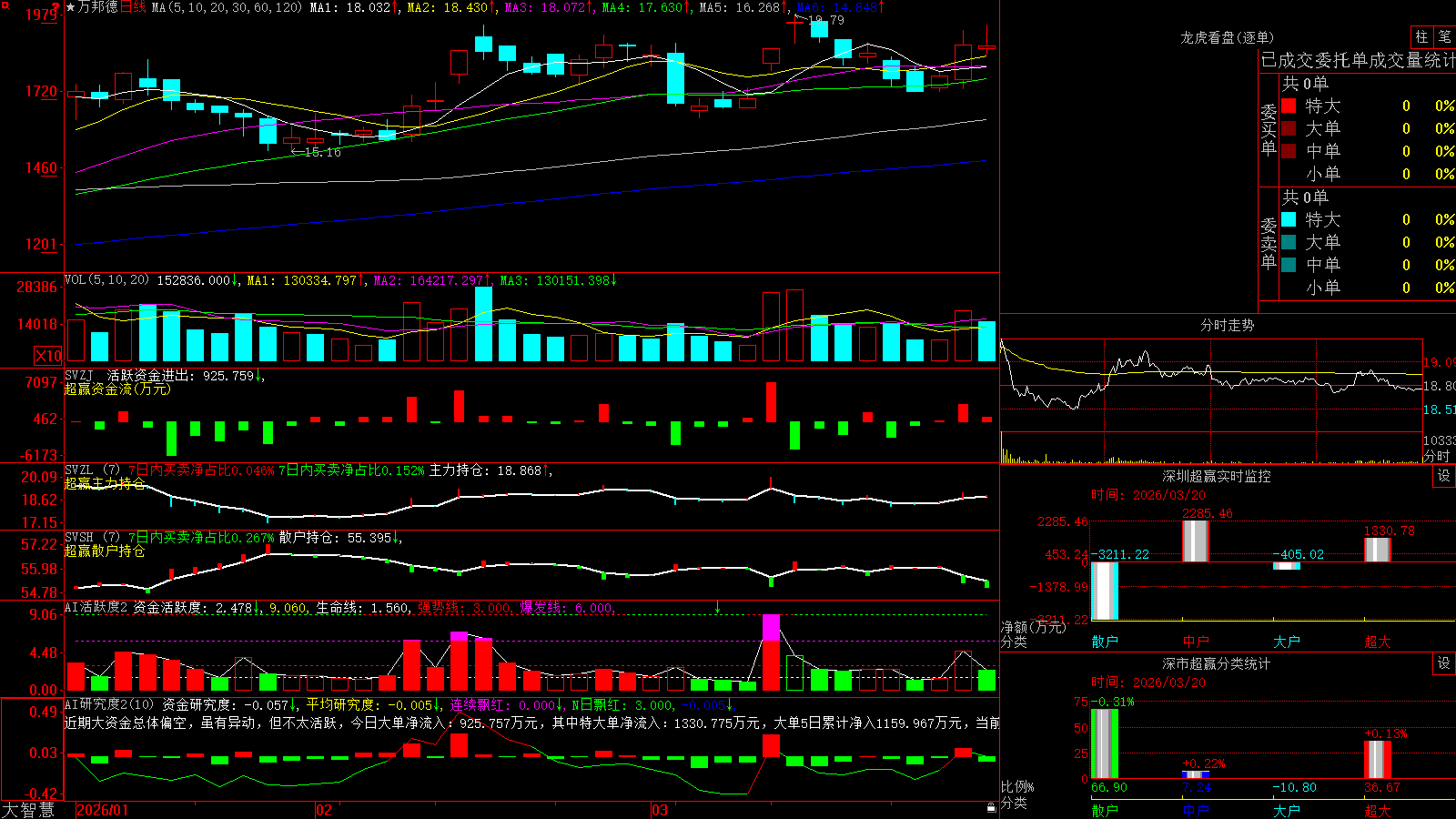The height and width of the screenshot is (819, 1456).
Task: Click the 超赢资金流(万元) label
Action: pos(117,389)
